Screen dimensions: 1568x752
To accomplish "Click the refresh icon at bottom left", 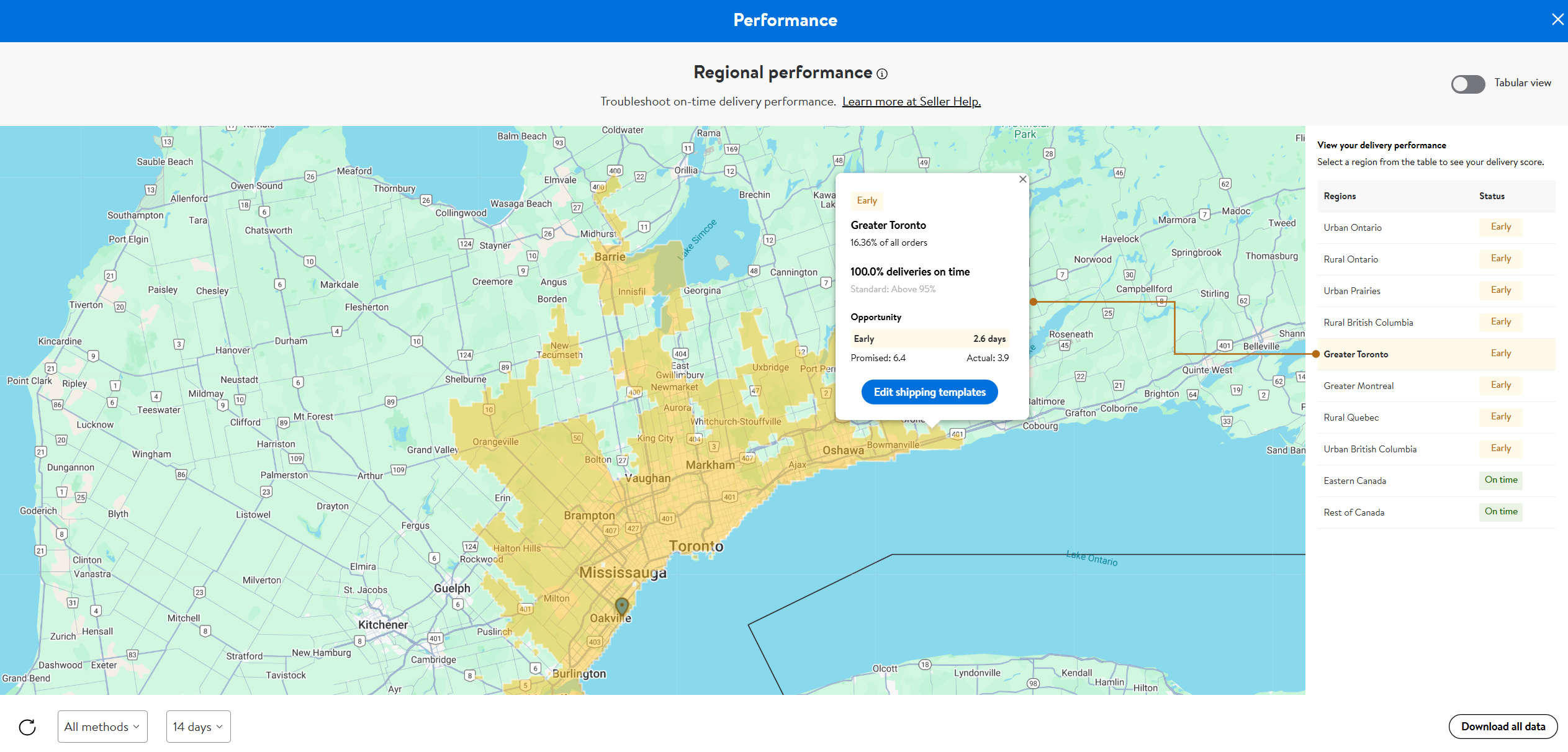I will [x=27, y=727].
